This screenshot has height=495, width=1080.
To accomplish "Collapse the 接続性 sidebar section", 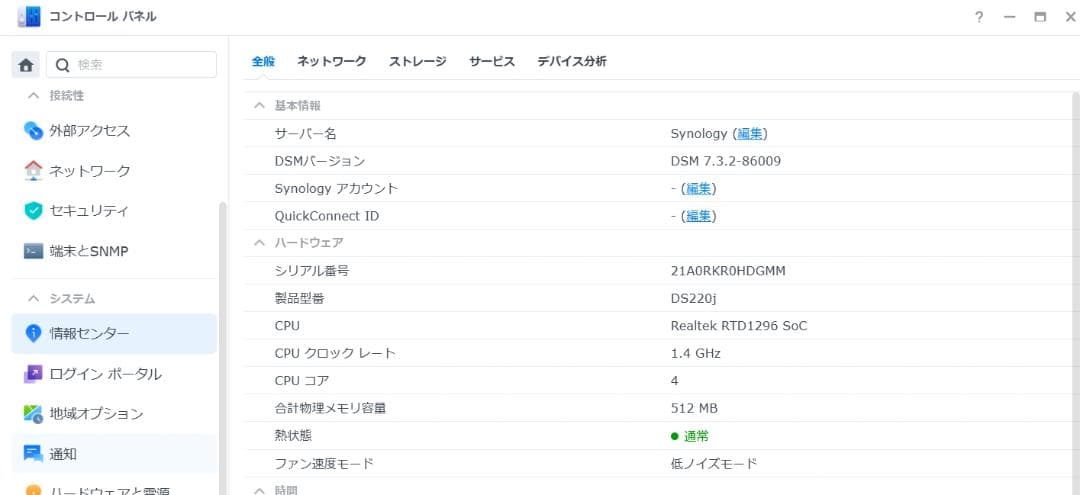I will pyautogui.click(x=32, y=96).
